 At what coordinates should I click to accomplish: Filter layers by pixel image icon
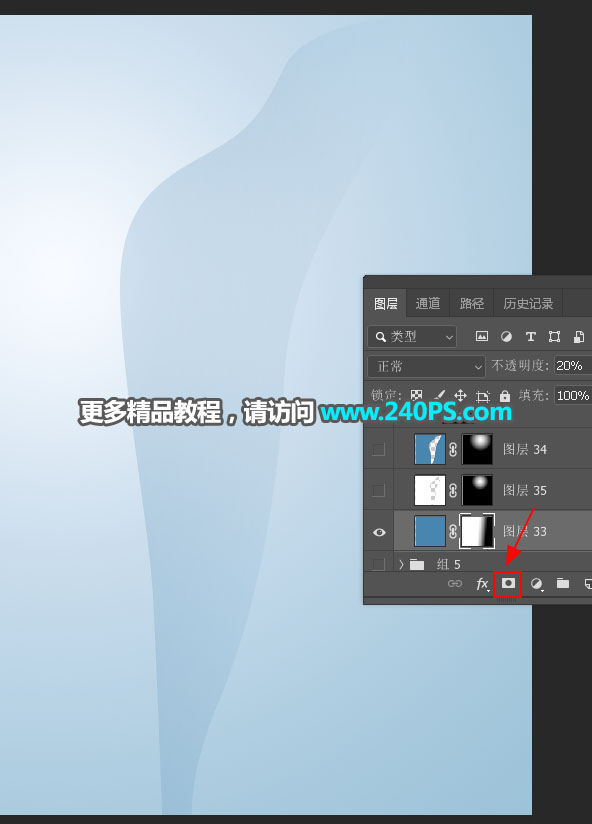pyautogui.click(x=482, y=336)
